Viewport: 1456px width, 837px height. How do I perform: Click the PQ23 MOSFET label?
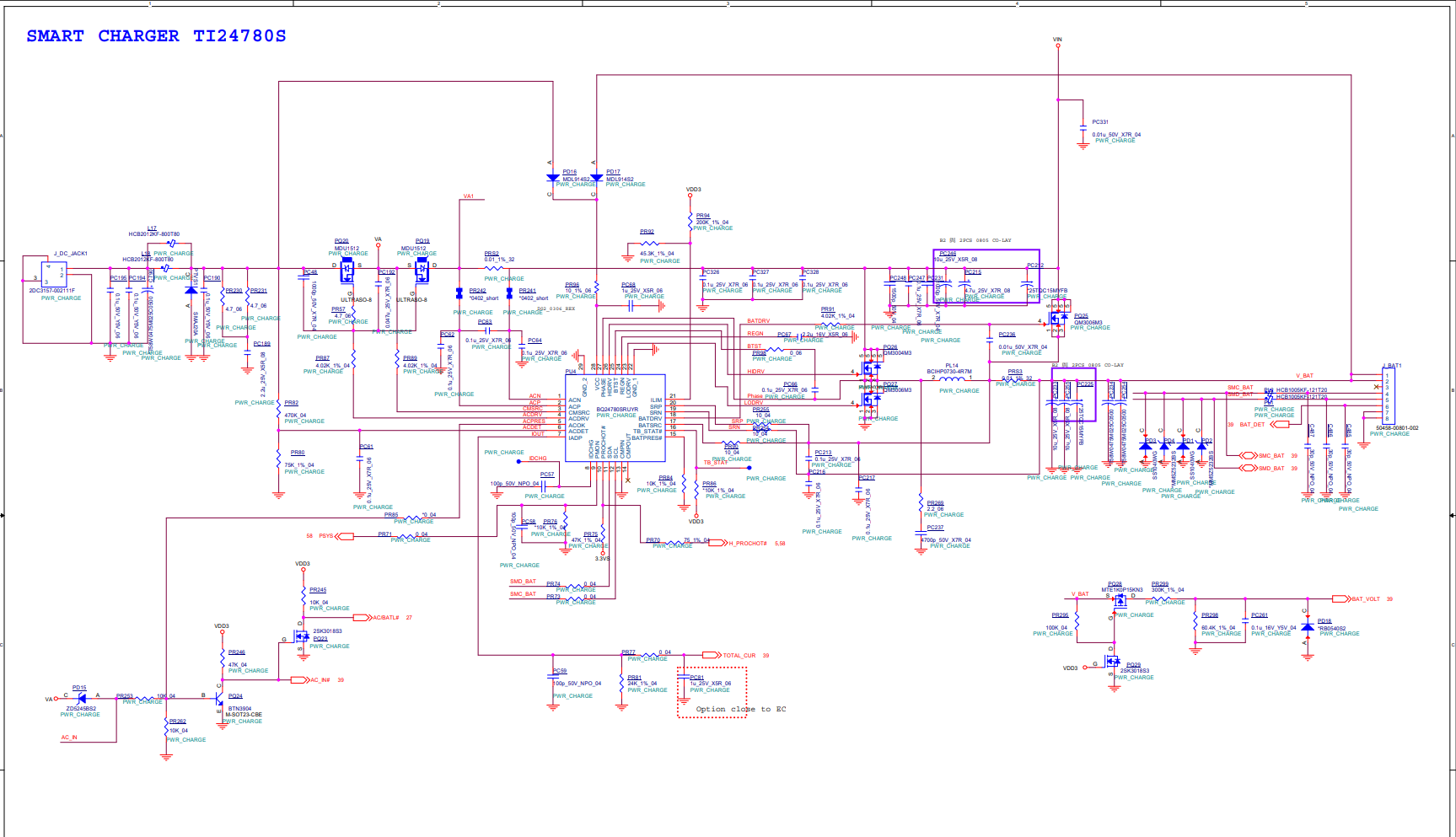320,639
